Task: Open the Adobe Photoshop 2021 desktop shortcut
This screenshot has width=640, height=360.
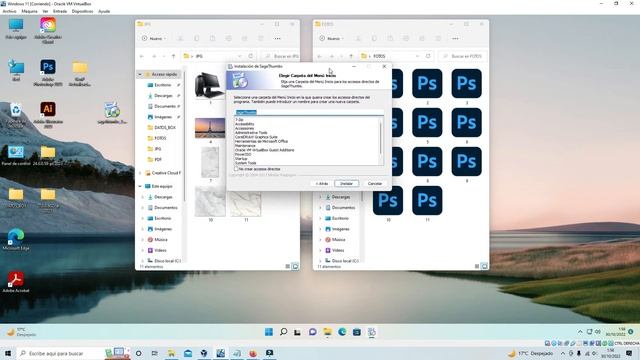Action: point(48,73)
